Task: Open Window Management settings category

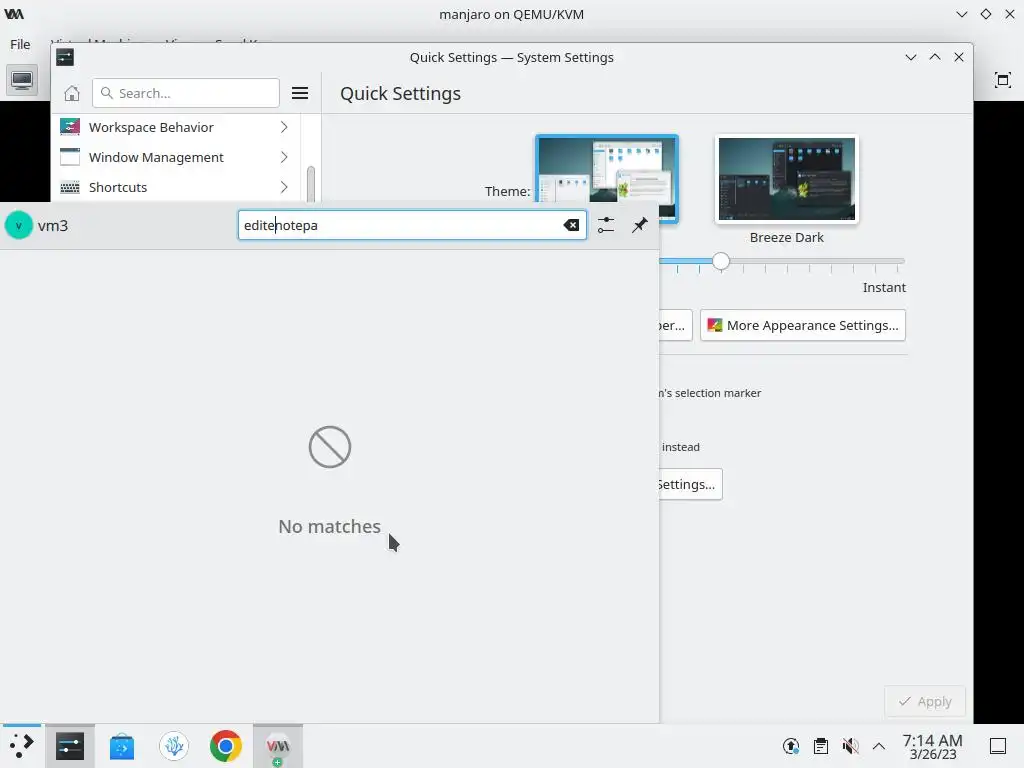Action: point(175,157)
